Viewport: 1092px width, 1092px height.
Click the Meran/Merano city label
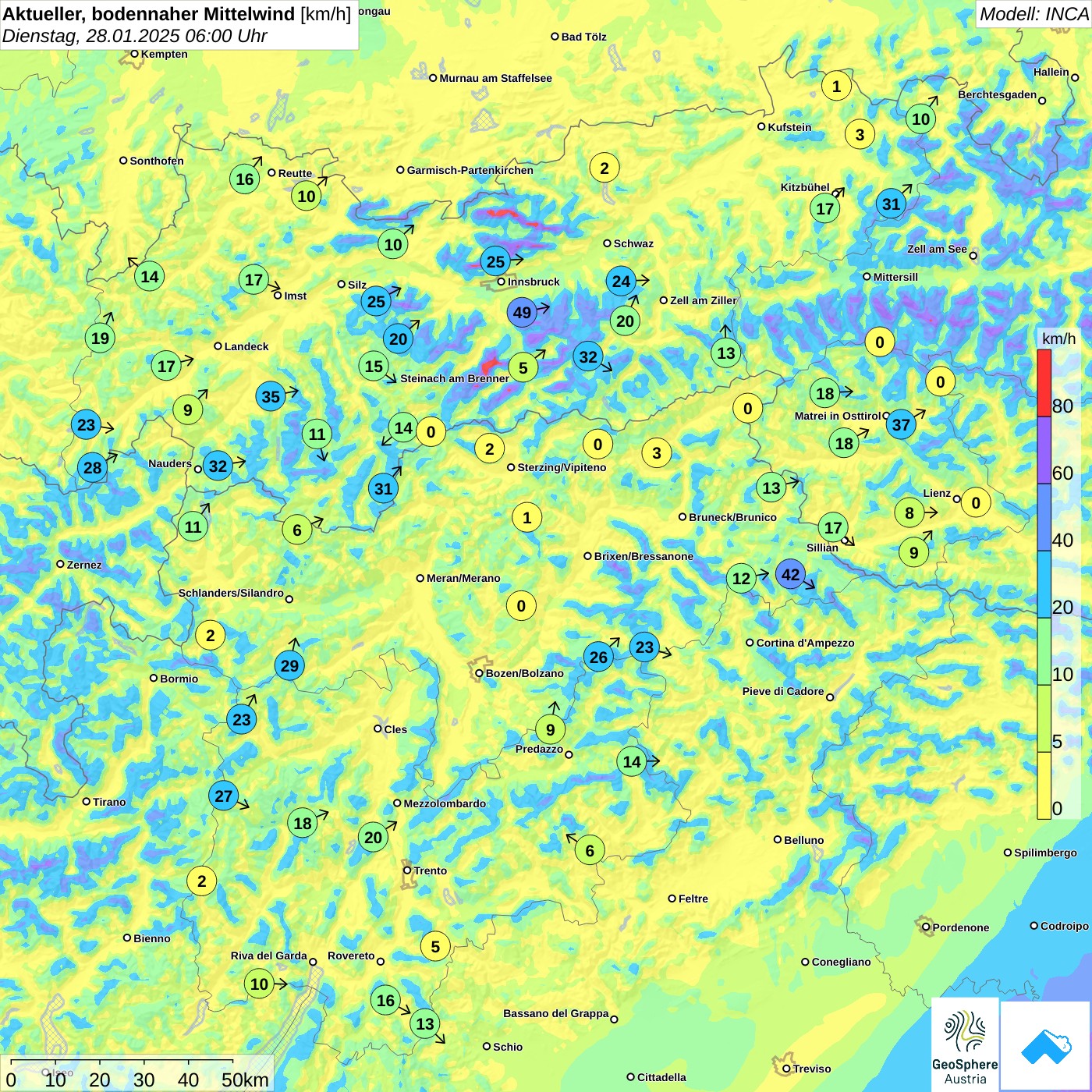coord(463,578)
